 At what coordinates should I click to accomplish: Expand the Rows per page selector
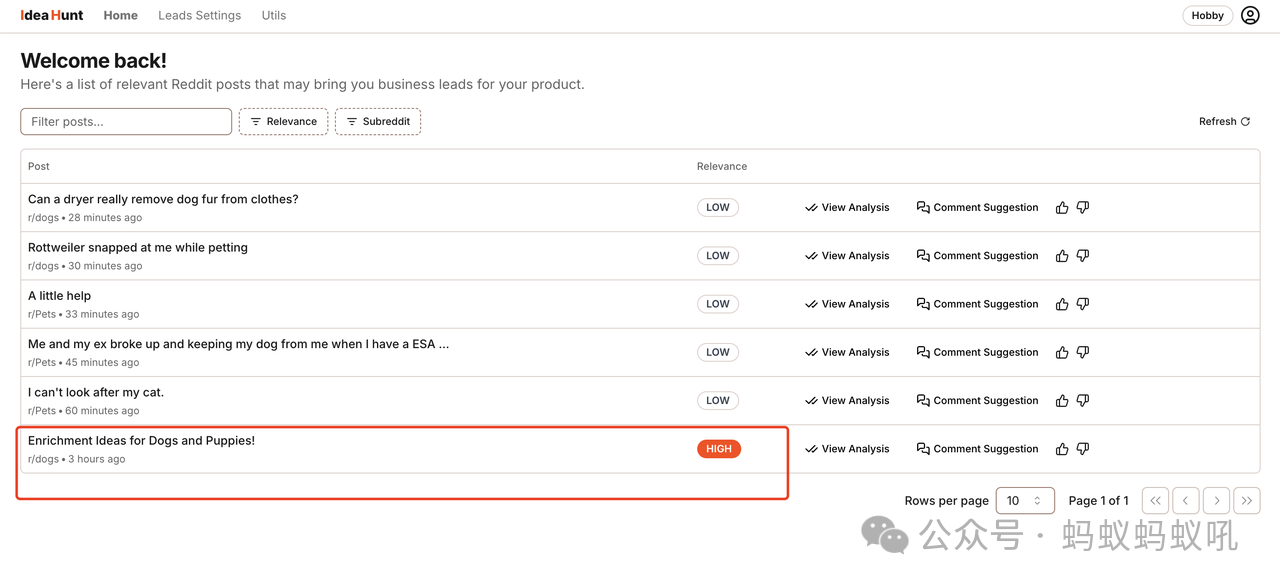coord(1025,501)
